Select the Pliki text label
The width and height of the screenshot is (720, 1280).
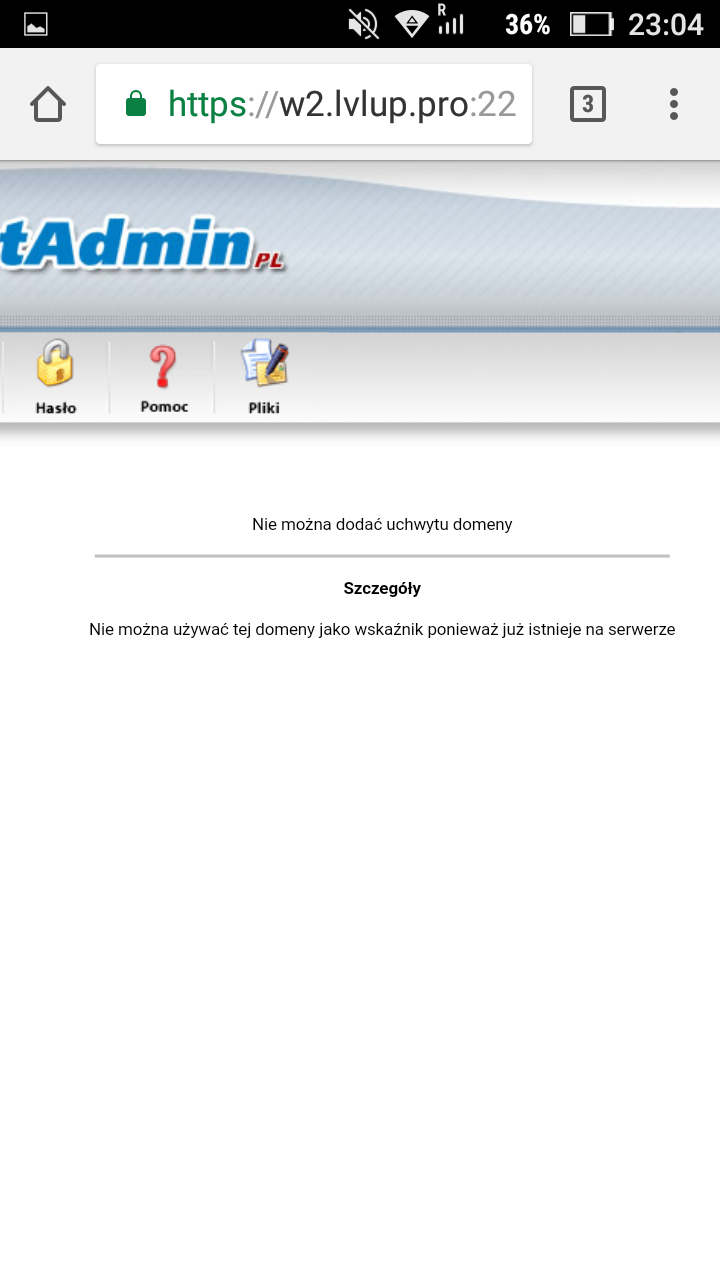(x=264, y=408)
